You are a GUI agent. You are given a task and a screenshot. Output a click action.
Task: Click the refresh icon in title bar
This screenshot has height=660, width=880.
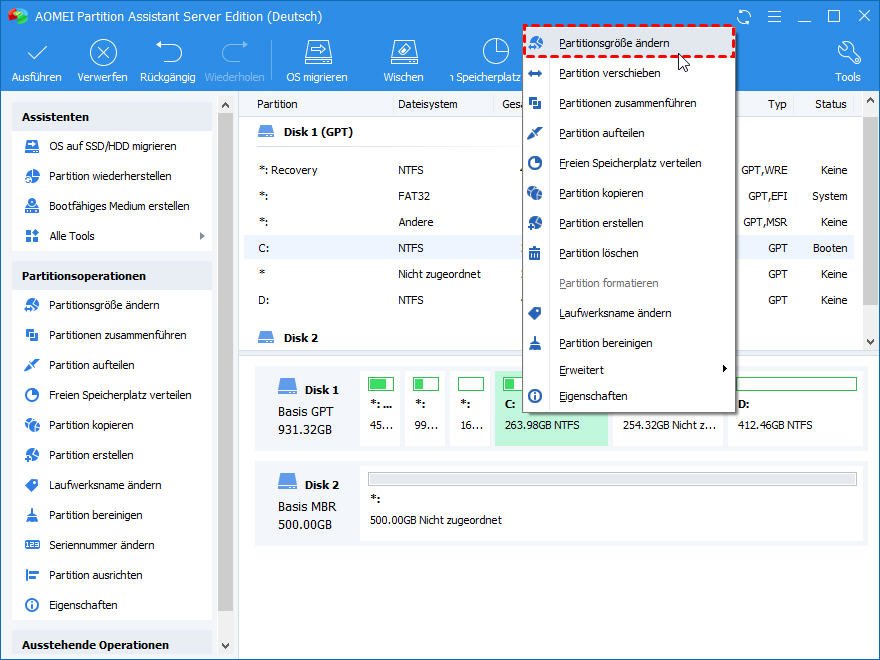tap(744, 17)
